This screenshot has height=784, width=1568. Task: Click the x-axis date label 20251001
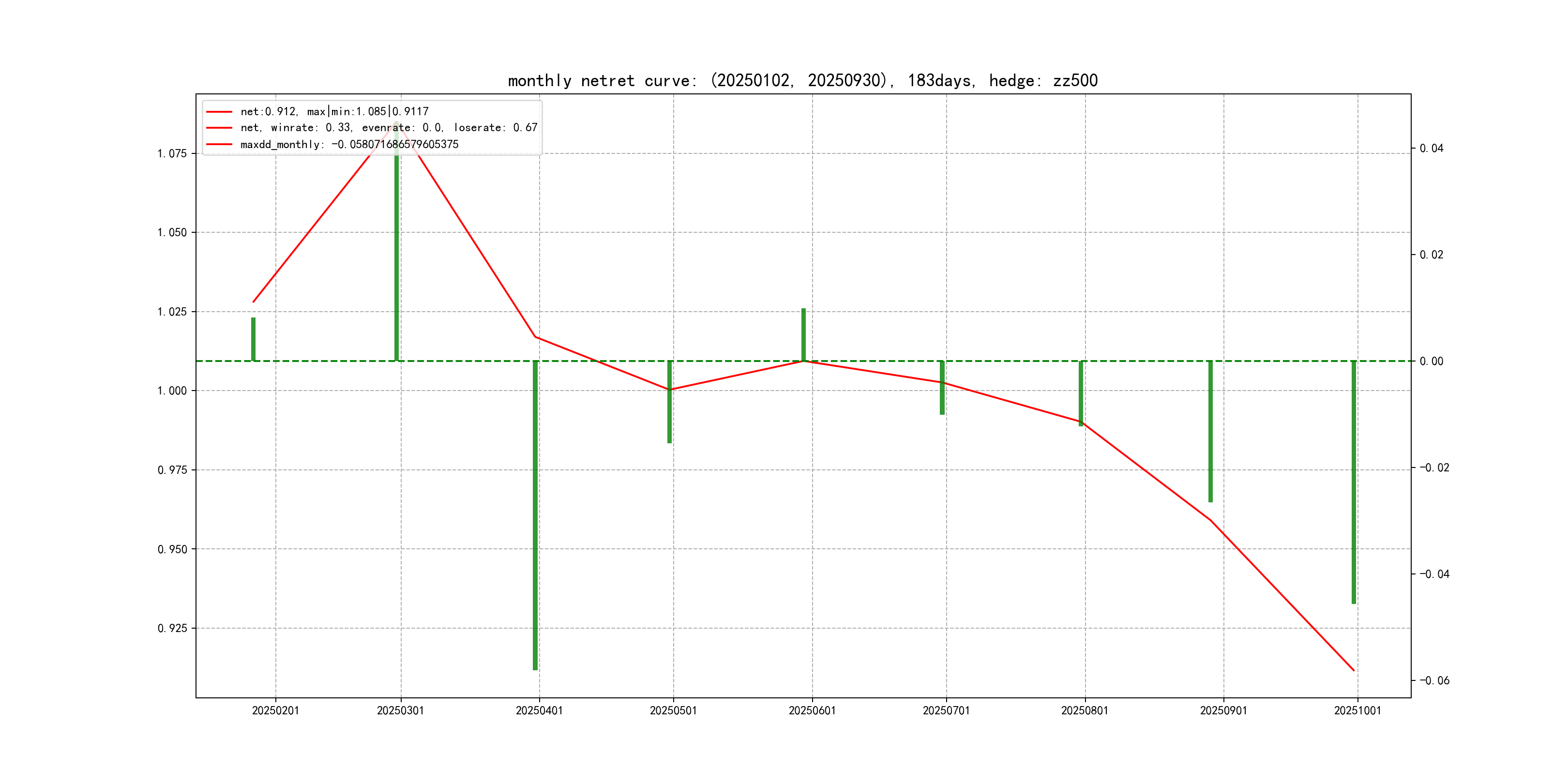pos(1357,711)
